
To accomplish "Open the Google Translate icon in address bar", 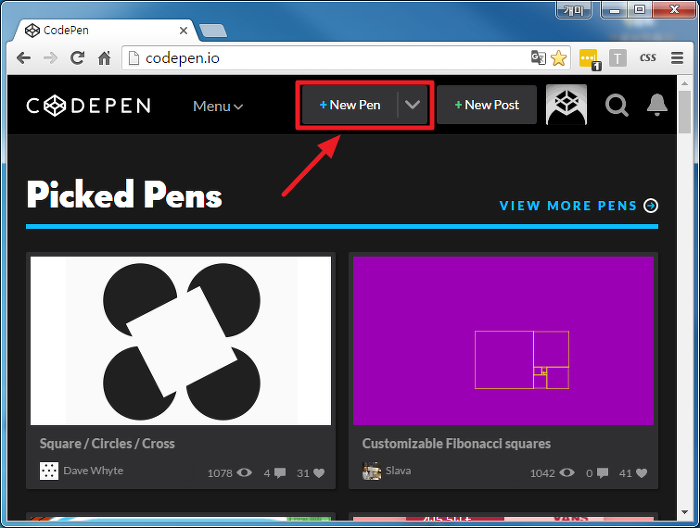I will [x=538, y=58].
